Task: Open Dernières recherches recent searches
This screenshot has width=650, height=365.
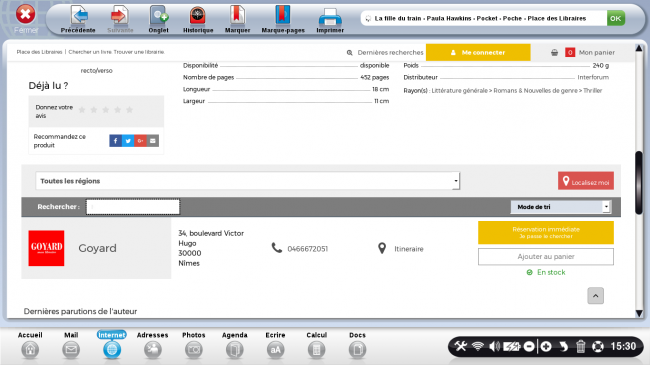Action: [385, 53]
